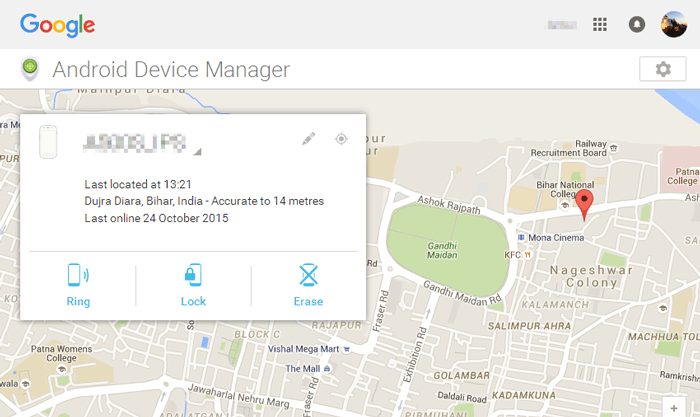
Task: Click Vishal Mega Mart shopping icon
Action: (346, 349)
